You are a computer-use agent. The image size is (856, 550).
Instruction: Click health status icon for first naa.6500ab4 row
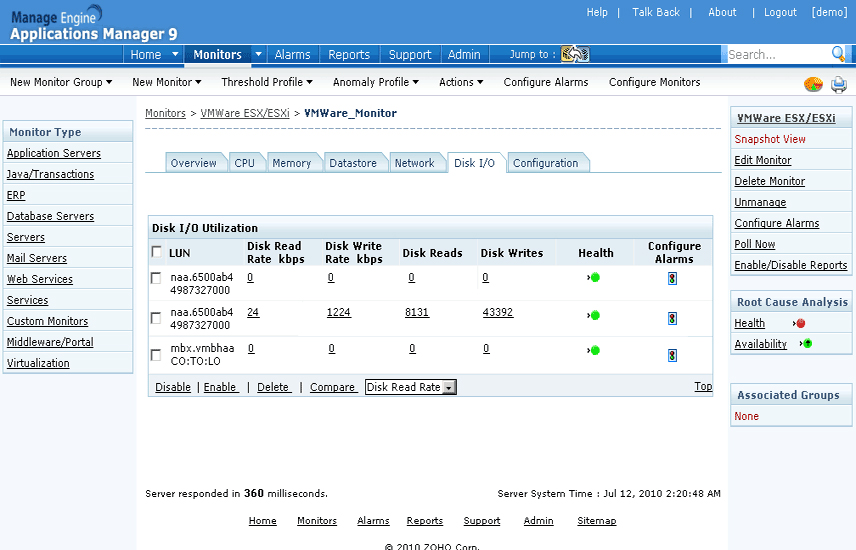594,277
